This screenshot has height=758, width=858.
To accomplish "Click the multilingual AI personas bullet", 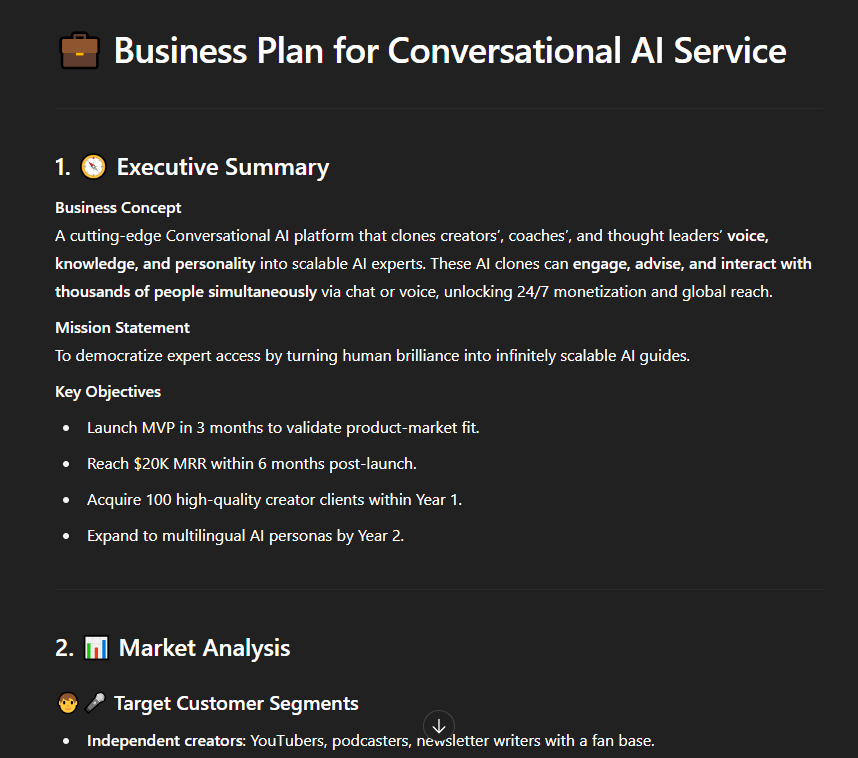I will [x=246, y=536].
